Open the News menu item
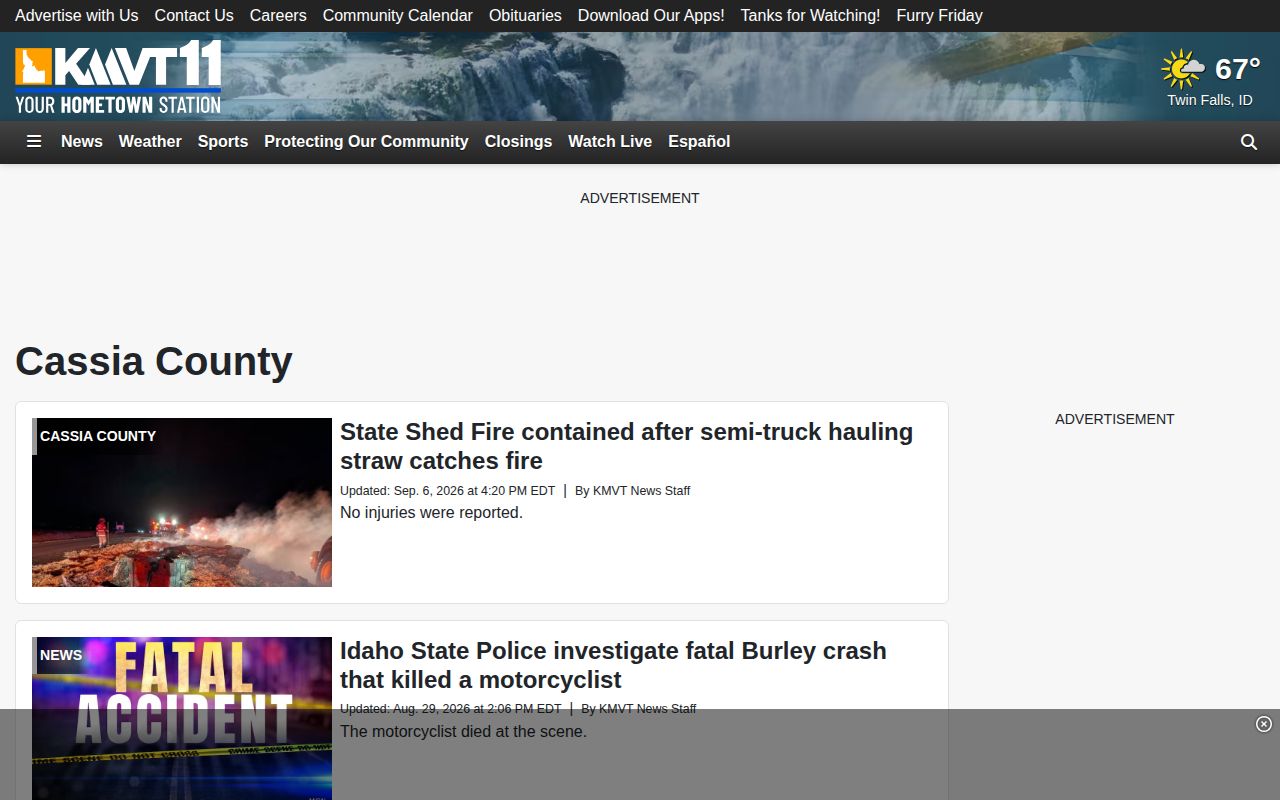Image resolution: width=1280 pixels, height=800 pixels. (x=82, y=142)
